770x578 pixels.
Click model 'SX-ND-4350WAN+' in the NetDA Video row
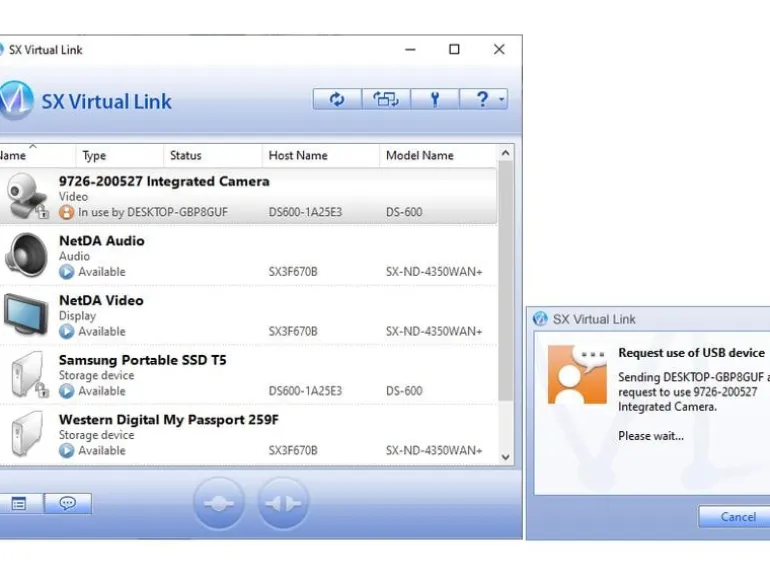tap(434, 331)
